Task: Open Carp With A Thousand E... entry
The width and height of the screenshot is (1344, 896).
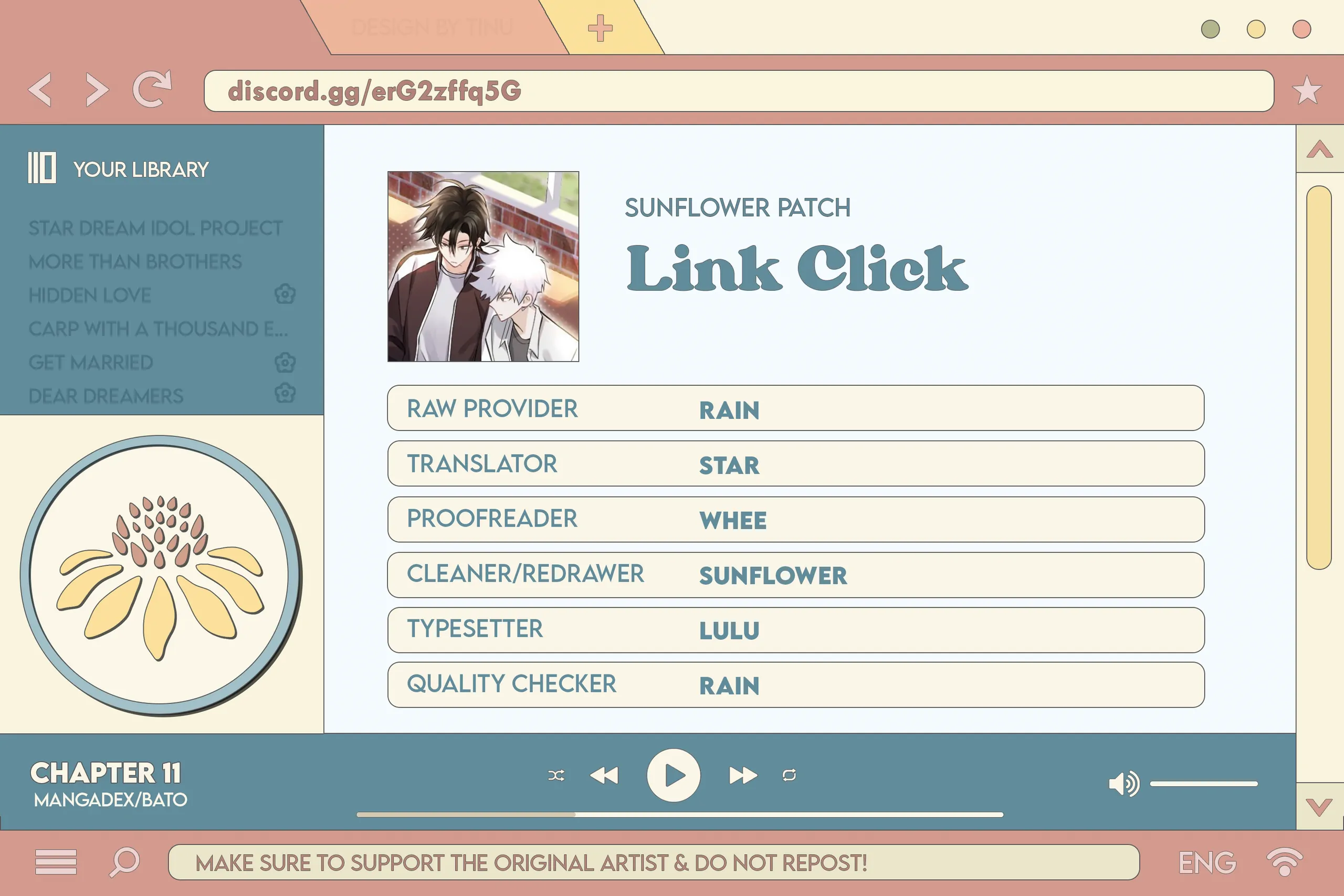Action: 158,329
